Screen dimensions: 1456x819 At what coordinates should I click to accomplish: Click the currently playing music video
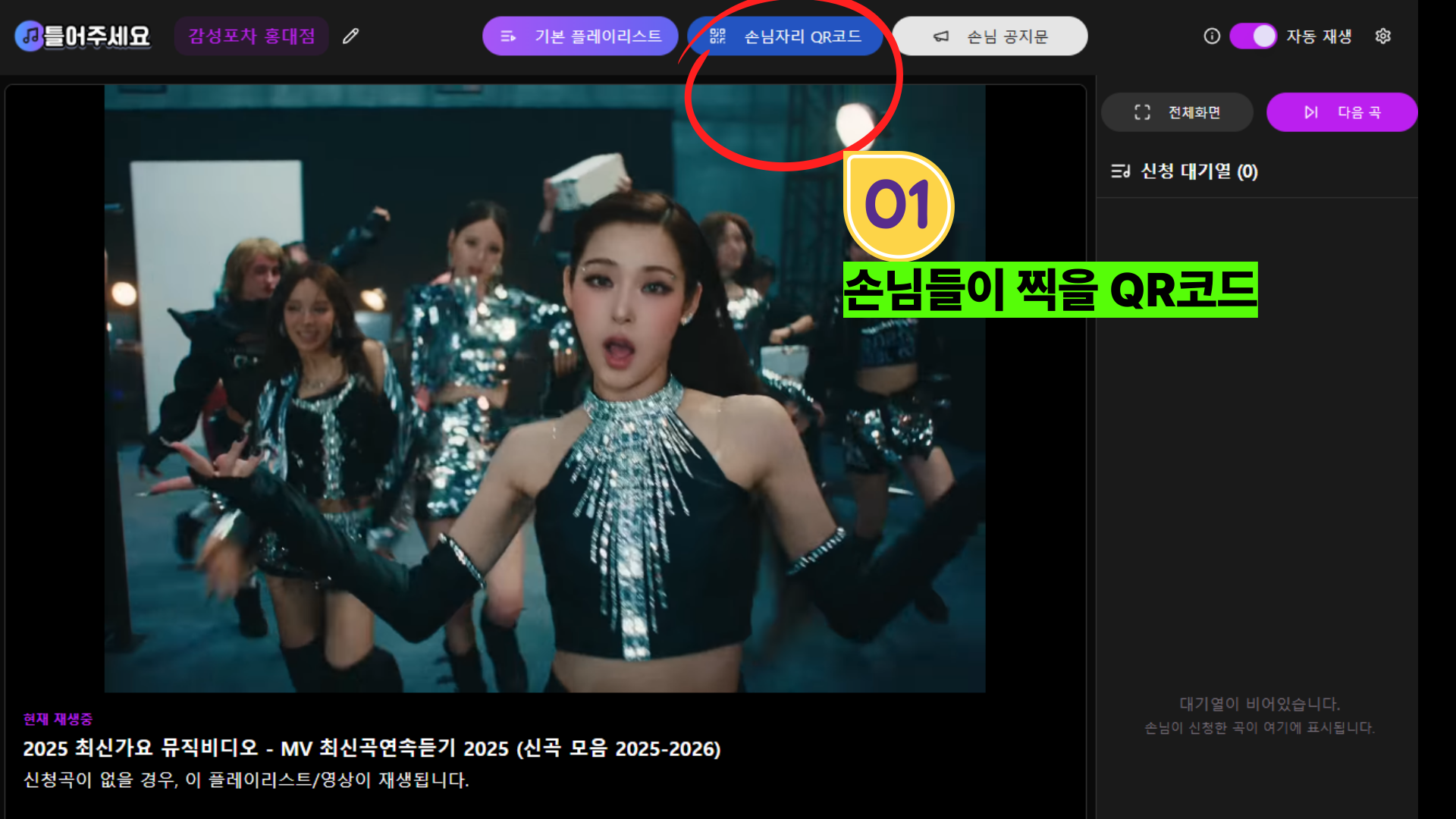tap(546, 387)
